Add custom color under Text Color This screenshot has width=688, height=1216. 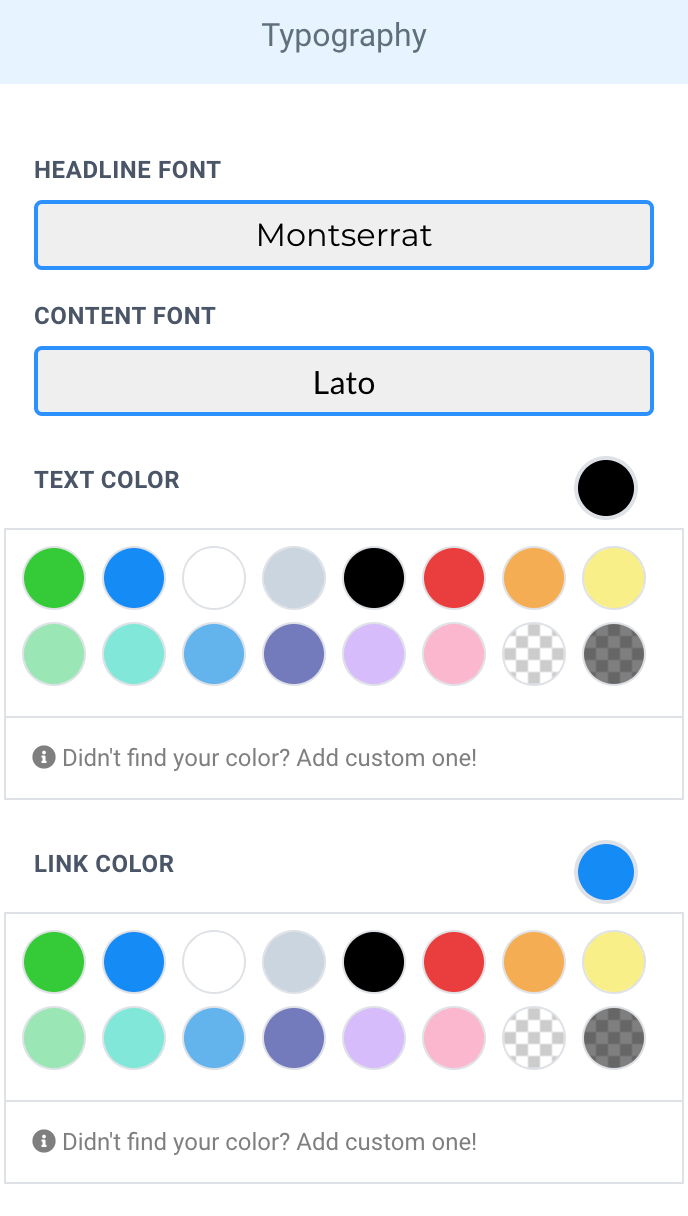point(269,758)
